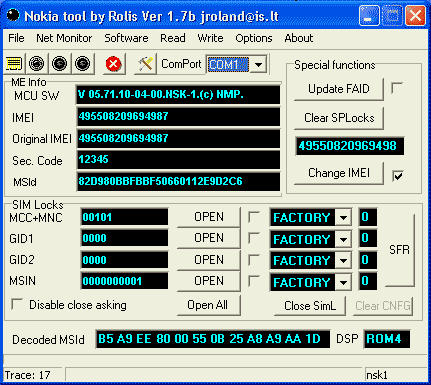431x385 pixels.
Task: Tick the GID2 lock checkbox
Action: [254, 260]
